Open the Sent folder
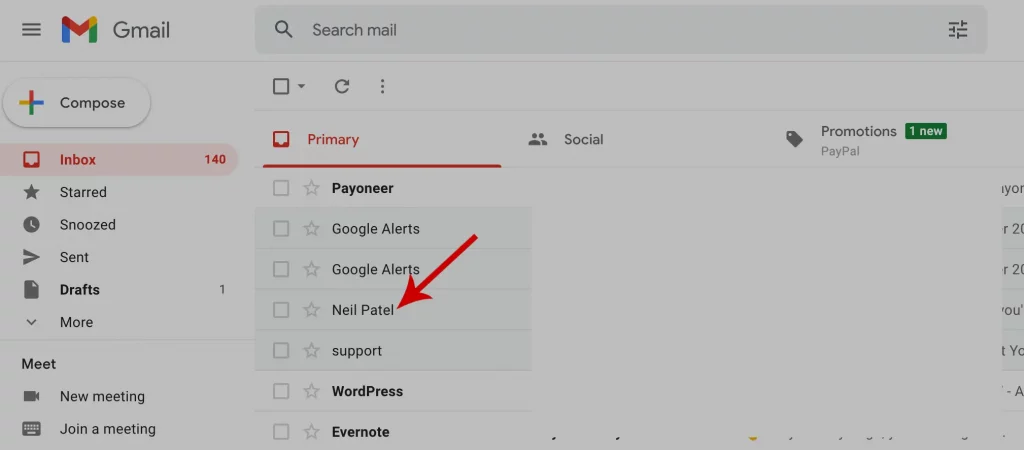Viewport: 1024px width, 450px height. pyautogui.click(x=119, y=257)
